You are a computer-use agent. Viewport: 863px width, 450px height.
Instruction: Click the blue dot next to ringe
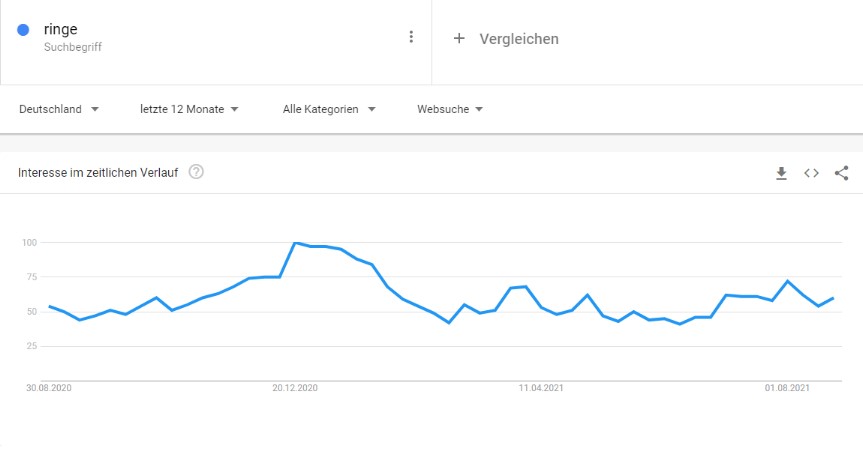click(23, 30)
